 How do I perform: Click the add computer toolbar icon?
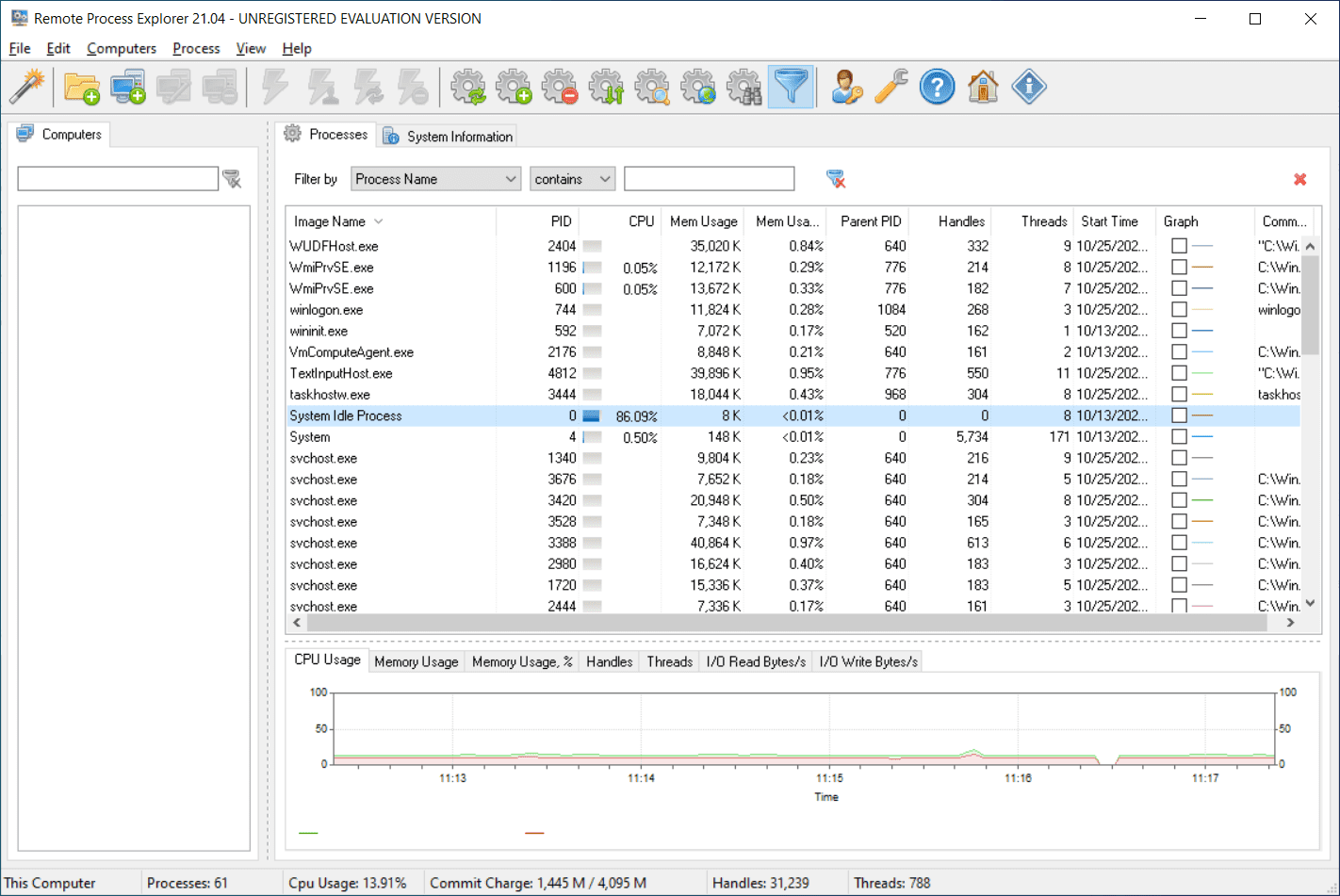(128, 87)
